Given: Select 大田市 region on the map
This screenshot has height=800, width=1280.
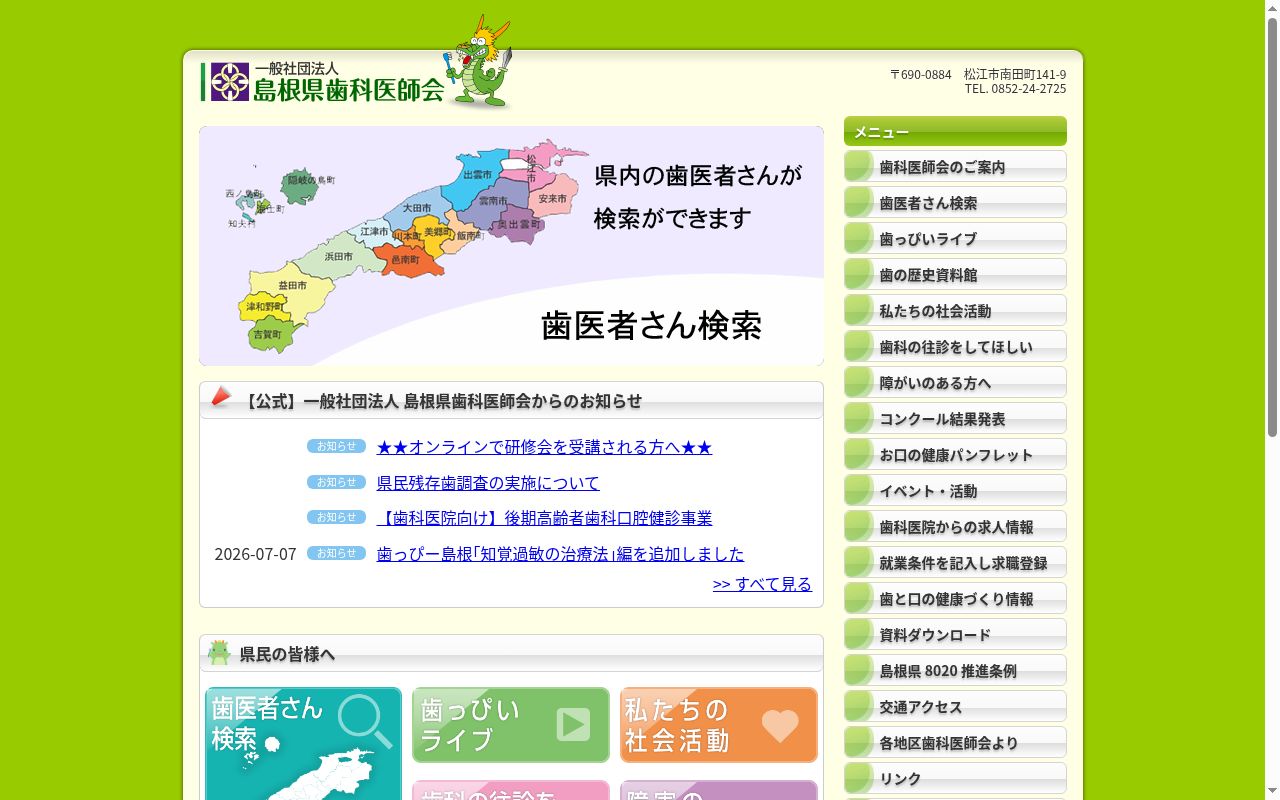Looking at the screenshot, I should click(x=417, y=208).
